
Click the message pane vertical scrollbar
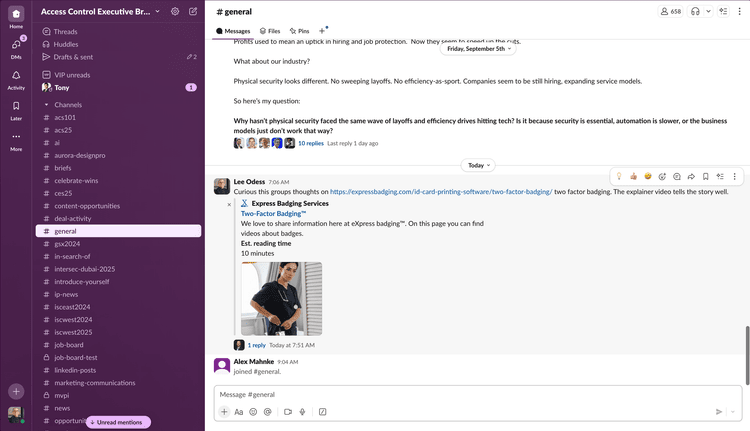pyautogui.click(x=747, y=355)
